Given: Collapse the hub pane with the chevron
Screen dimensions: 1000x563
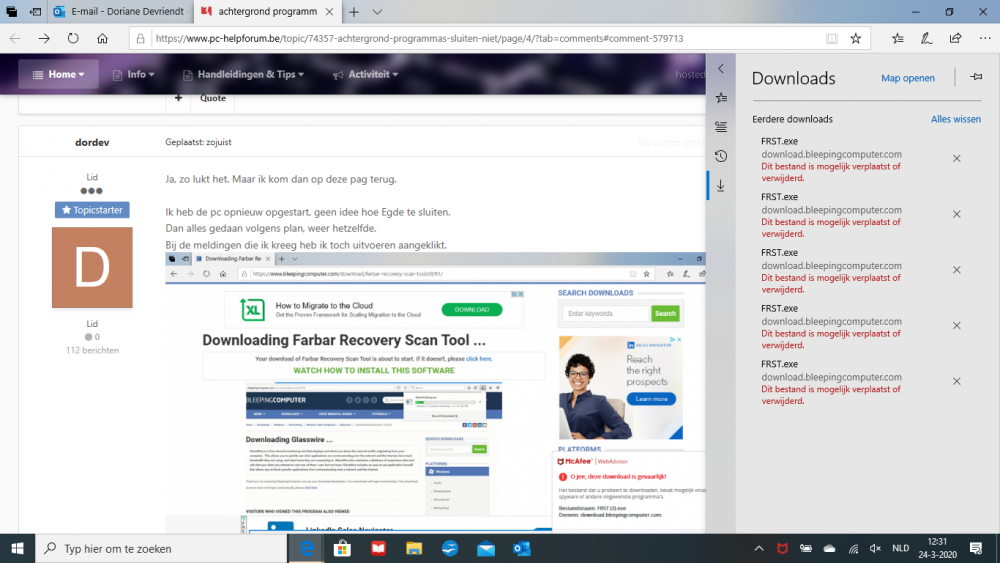Looking at the screenshot, I should point(721,68).
